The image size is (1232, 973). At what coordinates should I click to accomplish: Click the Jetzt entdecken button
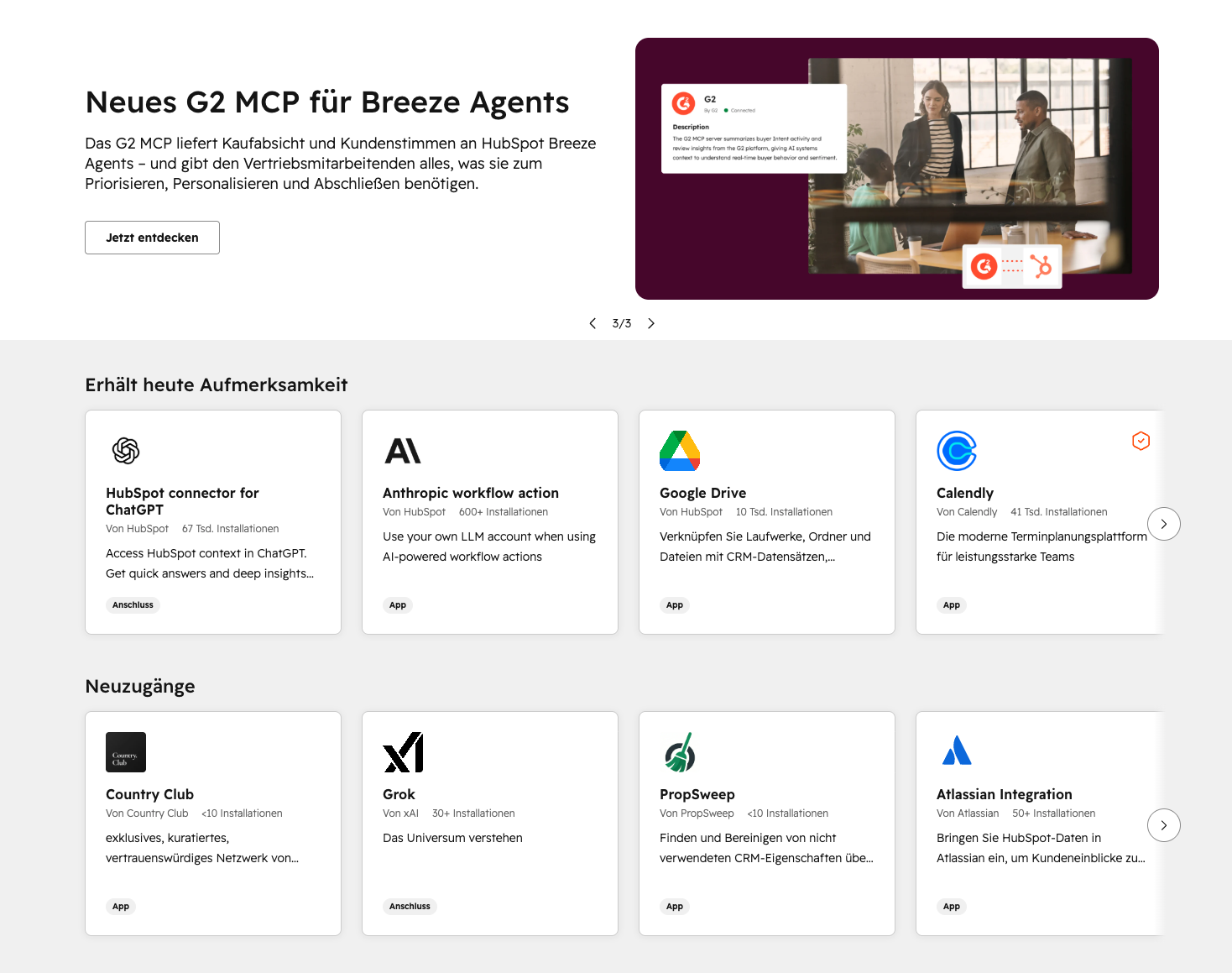coord(152,238)
